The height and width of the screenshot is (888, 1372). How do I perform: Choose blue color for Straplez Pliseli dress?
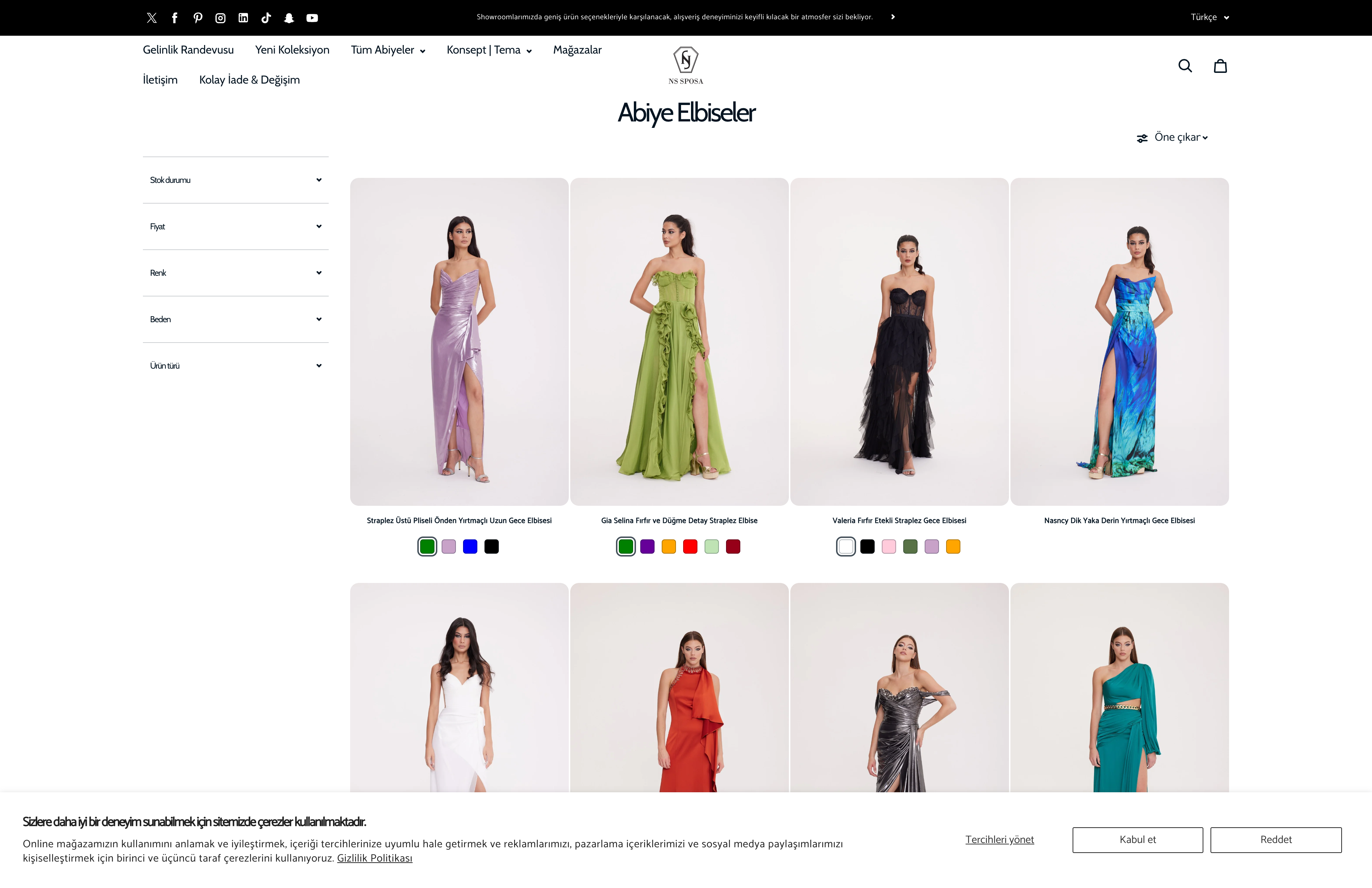coord(470,546)
